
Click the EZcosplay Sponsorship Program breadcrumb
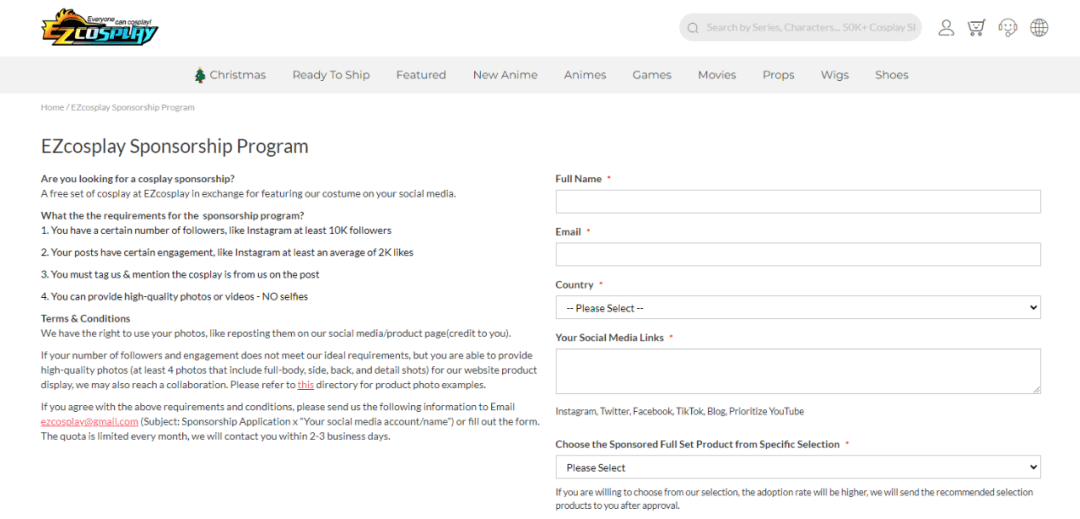[x=133, y=108]
